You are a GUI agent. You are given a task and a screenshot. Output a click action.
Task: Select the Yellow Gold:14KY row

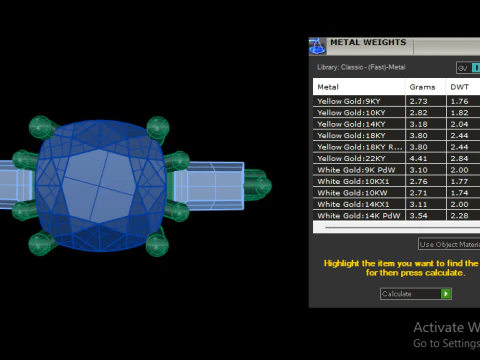coord(396,124)
